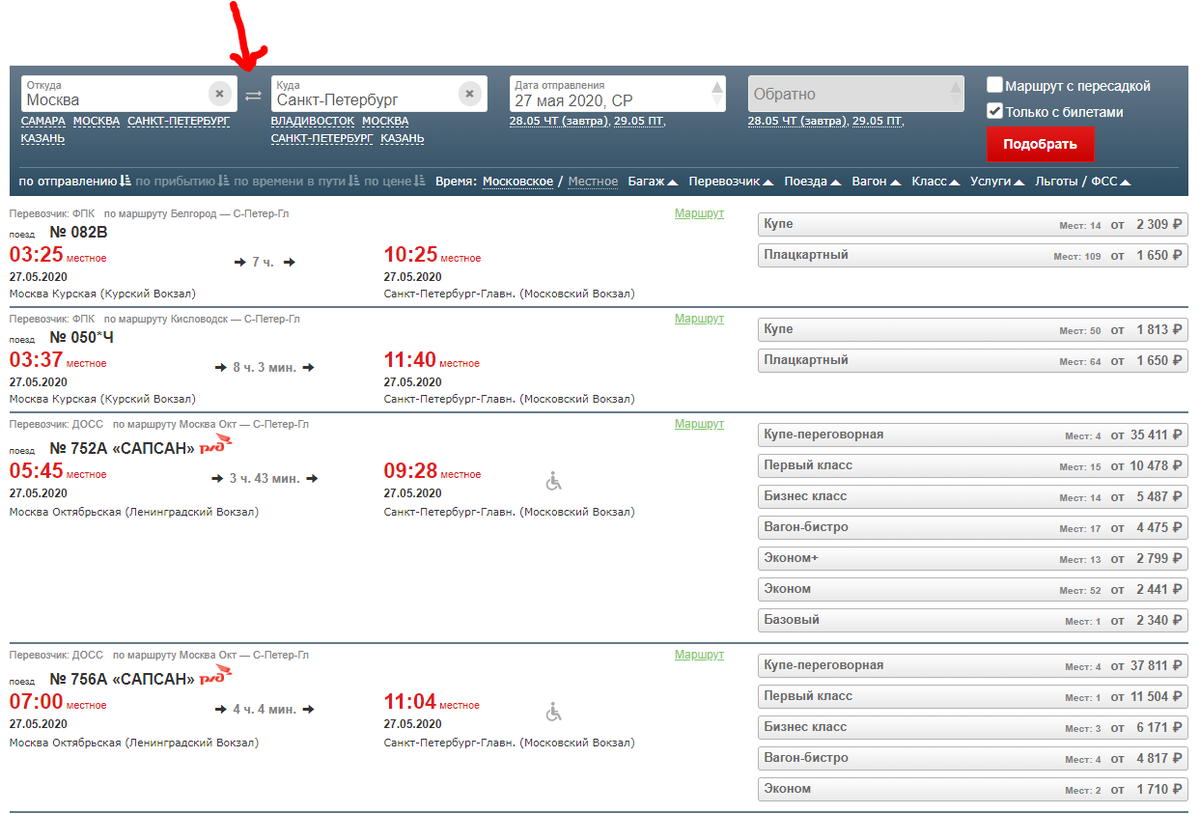Open Маршрут link for train 752A
1200x814 pixels.
(x=699, y=424)
